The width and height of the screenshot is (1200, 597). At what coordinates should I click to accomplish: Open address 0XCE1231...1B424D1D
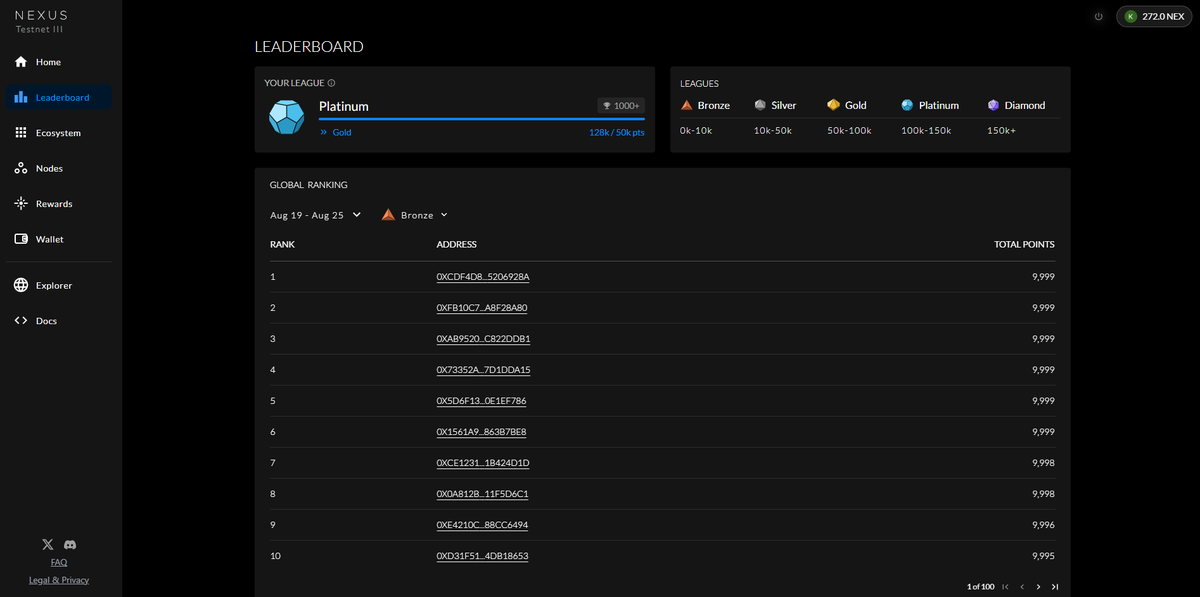point(483,463)
